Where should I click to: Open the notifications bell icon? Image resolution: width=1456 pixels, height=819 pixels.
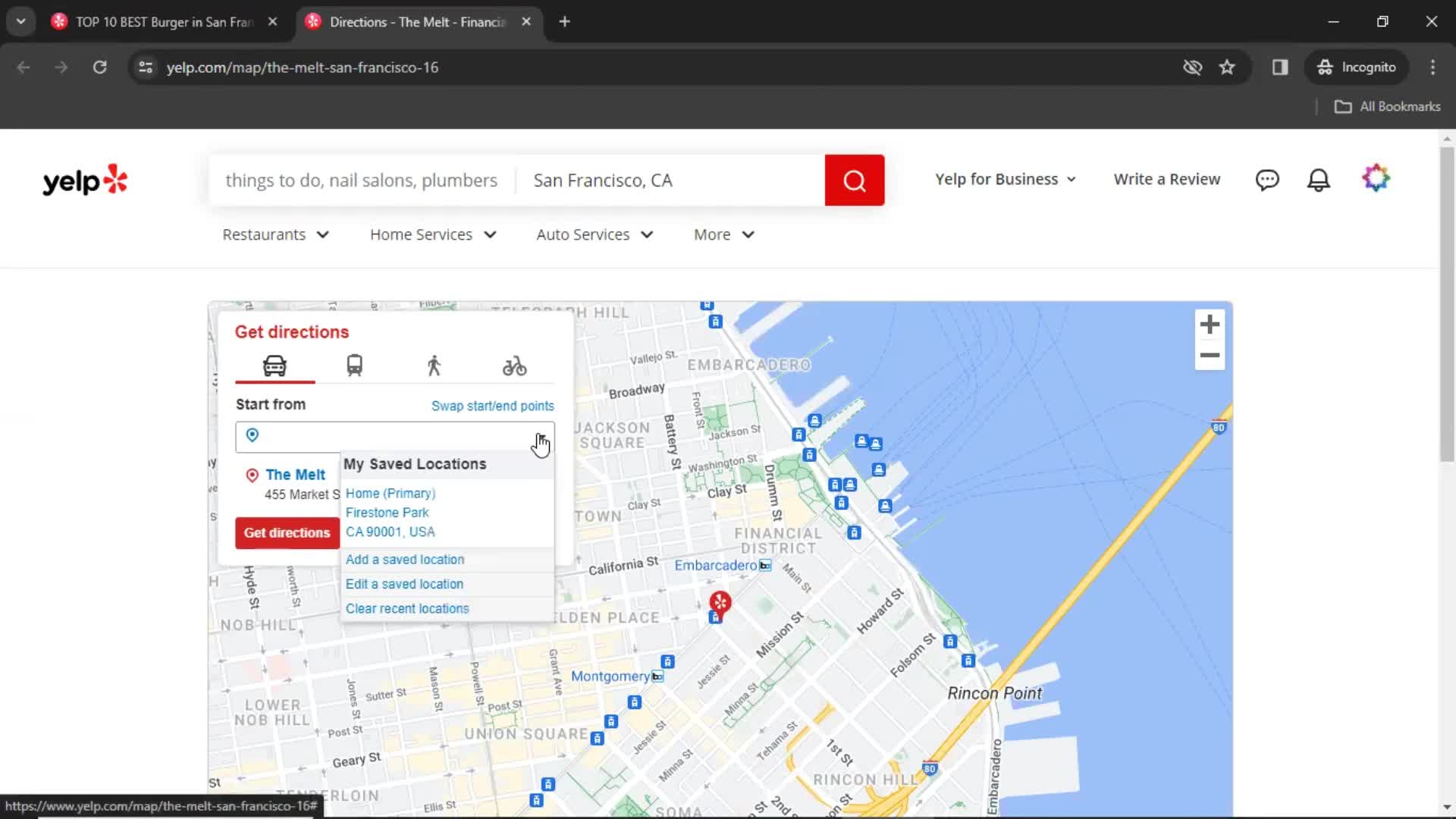tap(1319, 180)
